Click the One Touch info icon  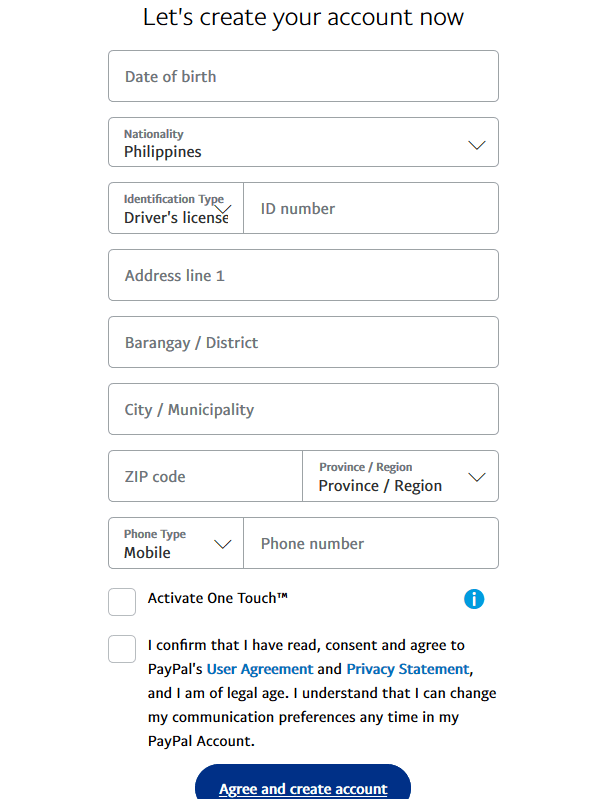tap(474, 599)
